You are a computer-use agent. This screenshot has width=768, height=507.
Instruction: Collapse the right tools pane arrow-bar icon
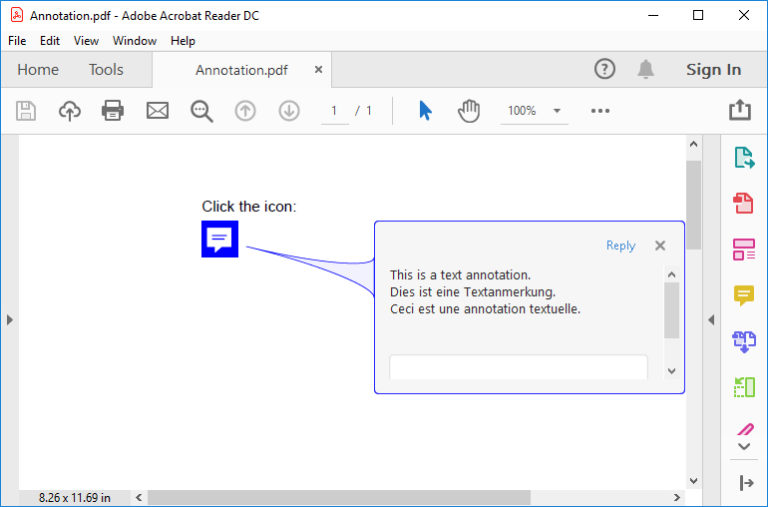[x=746, y=483]
